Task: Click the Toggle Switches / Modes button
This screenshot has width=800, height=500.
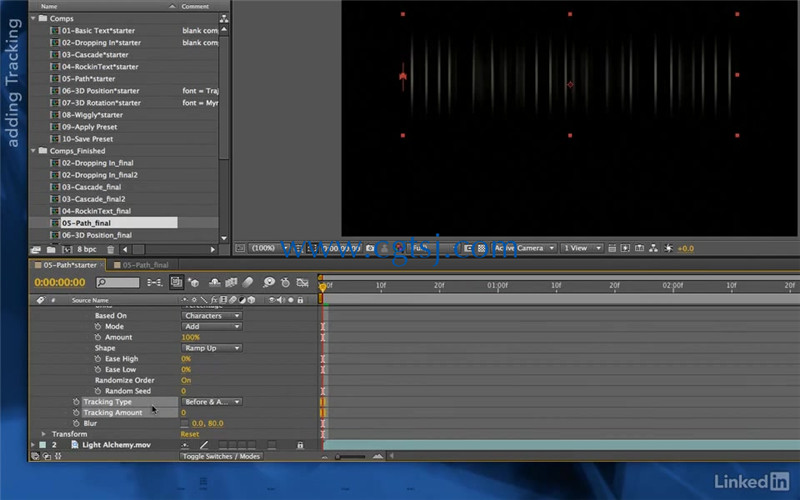Action: click(221, 457)
